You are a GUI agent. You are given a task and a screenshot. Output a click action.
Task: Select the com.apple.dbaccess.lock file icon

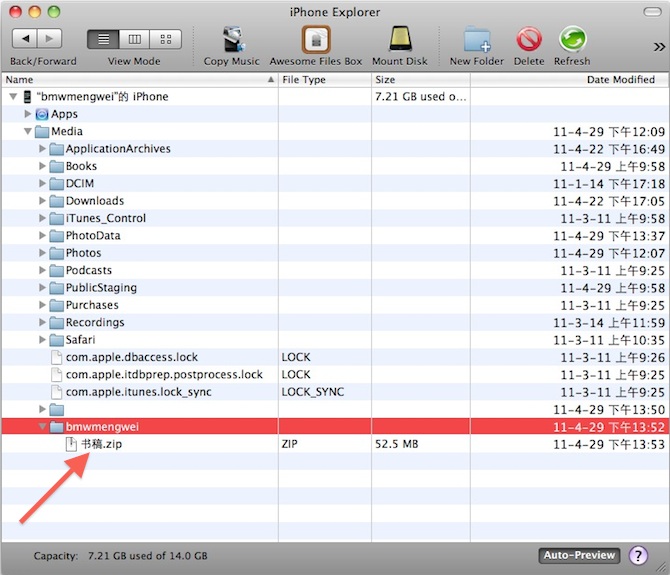[56, 357]
